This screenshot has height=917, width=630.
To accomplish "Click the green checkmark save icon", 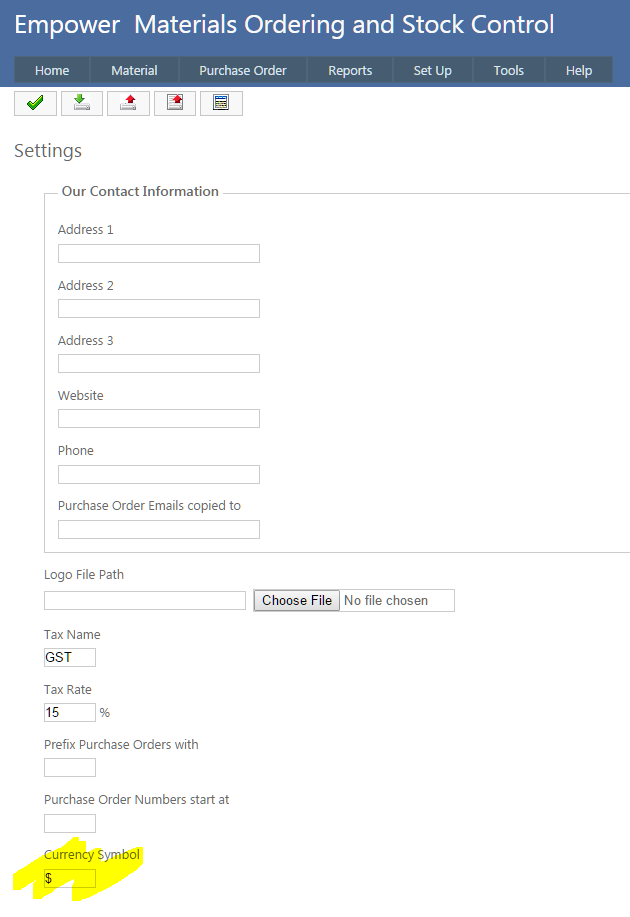I will click(35, 103).
